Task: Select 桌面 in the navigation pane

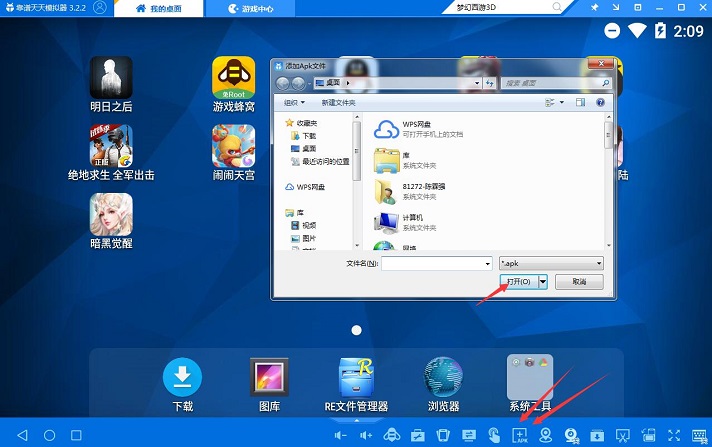Action: 304,148
